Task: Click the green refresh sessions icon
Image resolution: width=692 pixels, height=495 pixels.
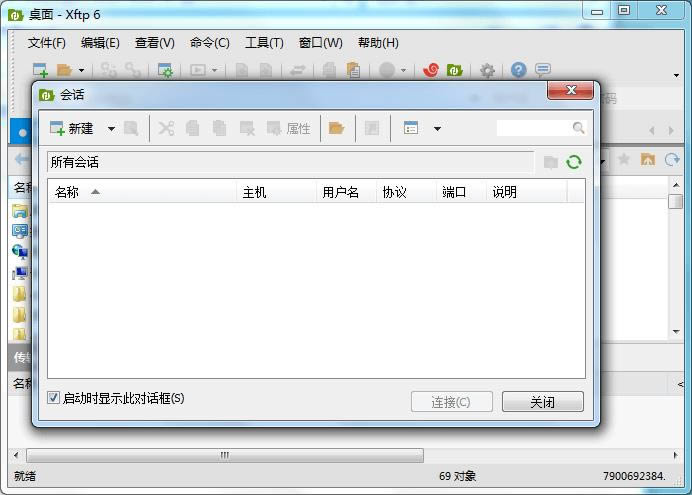Action: [574, 162]
